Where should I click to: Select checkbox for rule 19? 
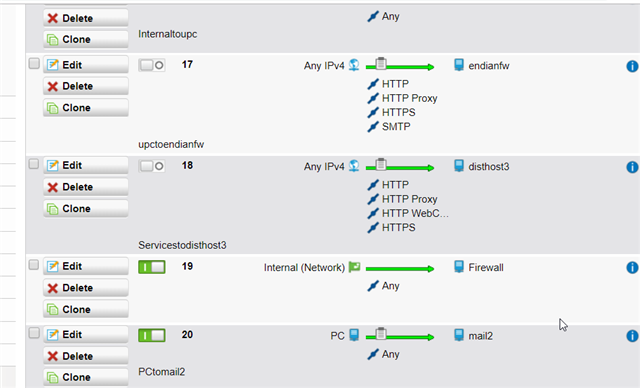(x=34, y=265)
